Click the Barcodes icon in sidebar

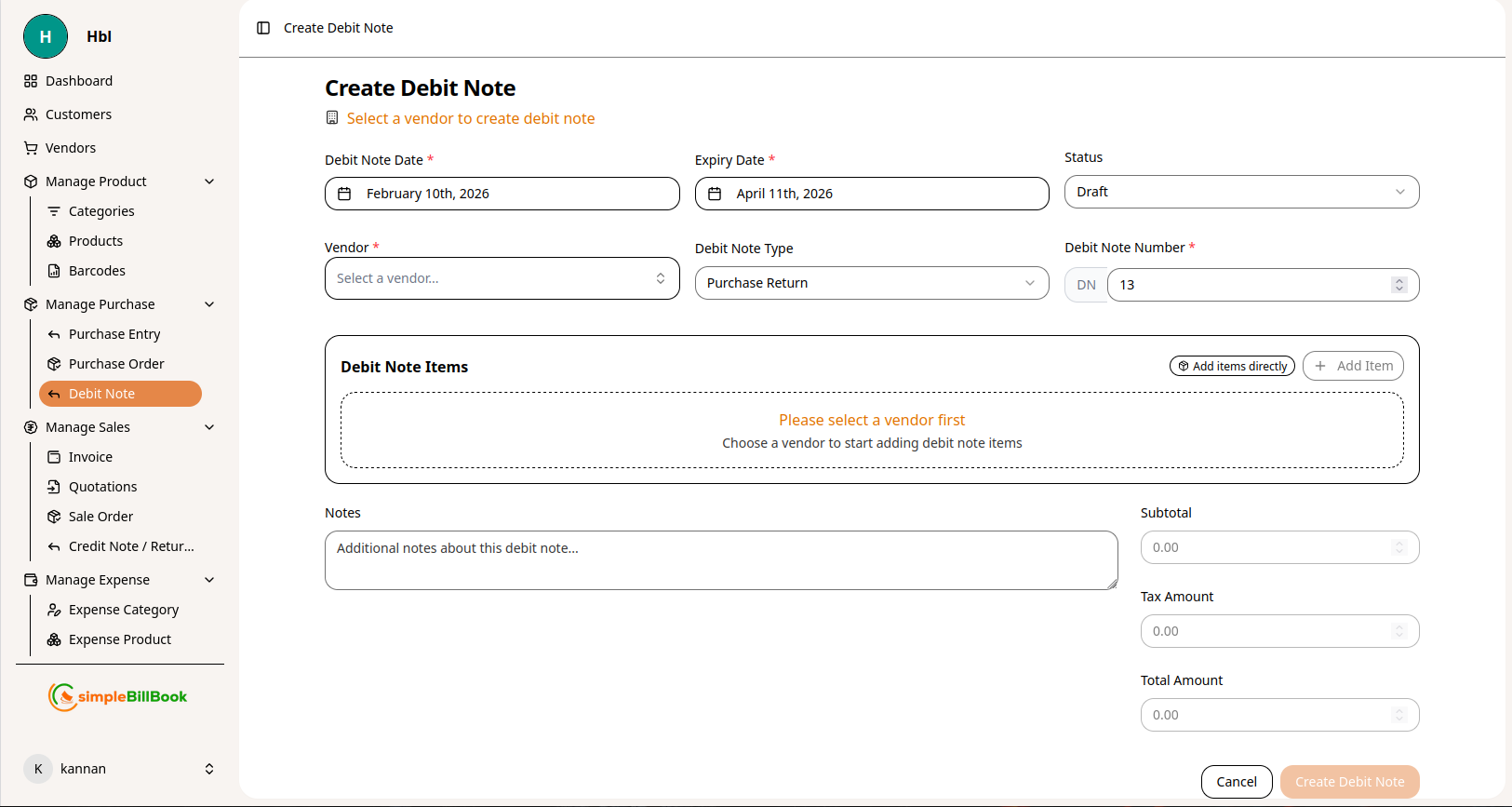pos(54,271)
